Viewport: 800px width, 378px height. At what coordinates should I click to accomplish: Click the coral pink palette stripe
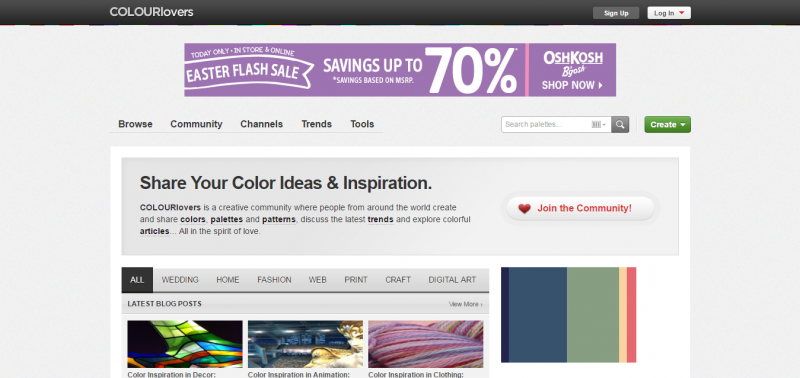coord(632,315)
